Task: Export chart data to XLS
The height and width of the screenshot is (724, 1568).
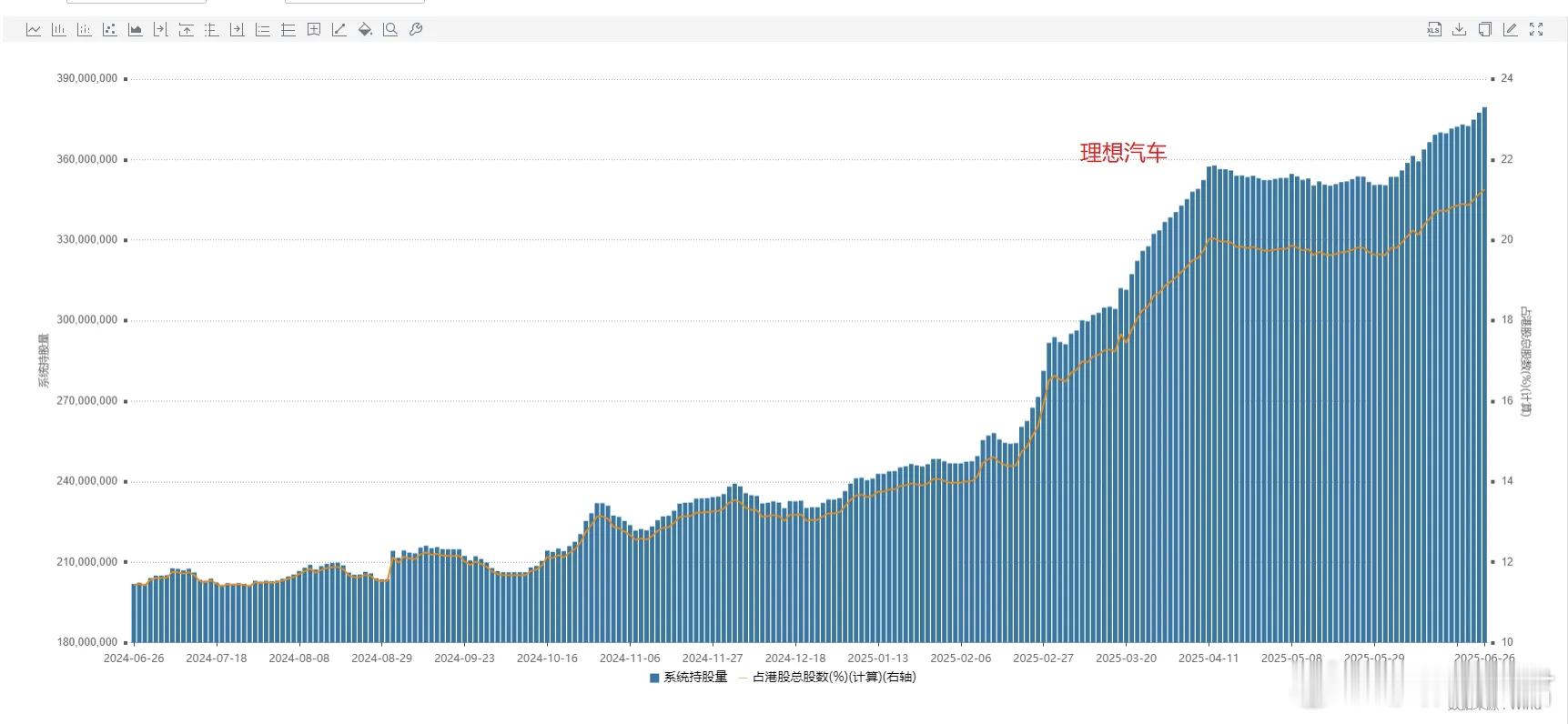Action: coord(1434,30)
